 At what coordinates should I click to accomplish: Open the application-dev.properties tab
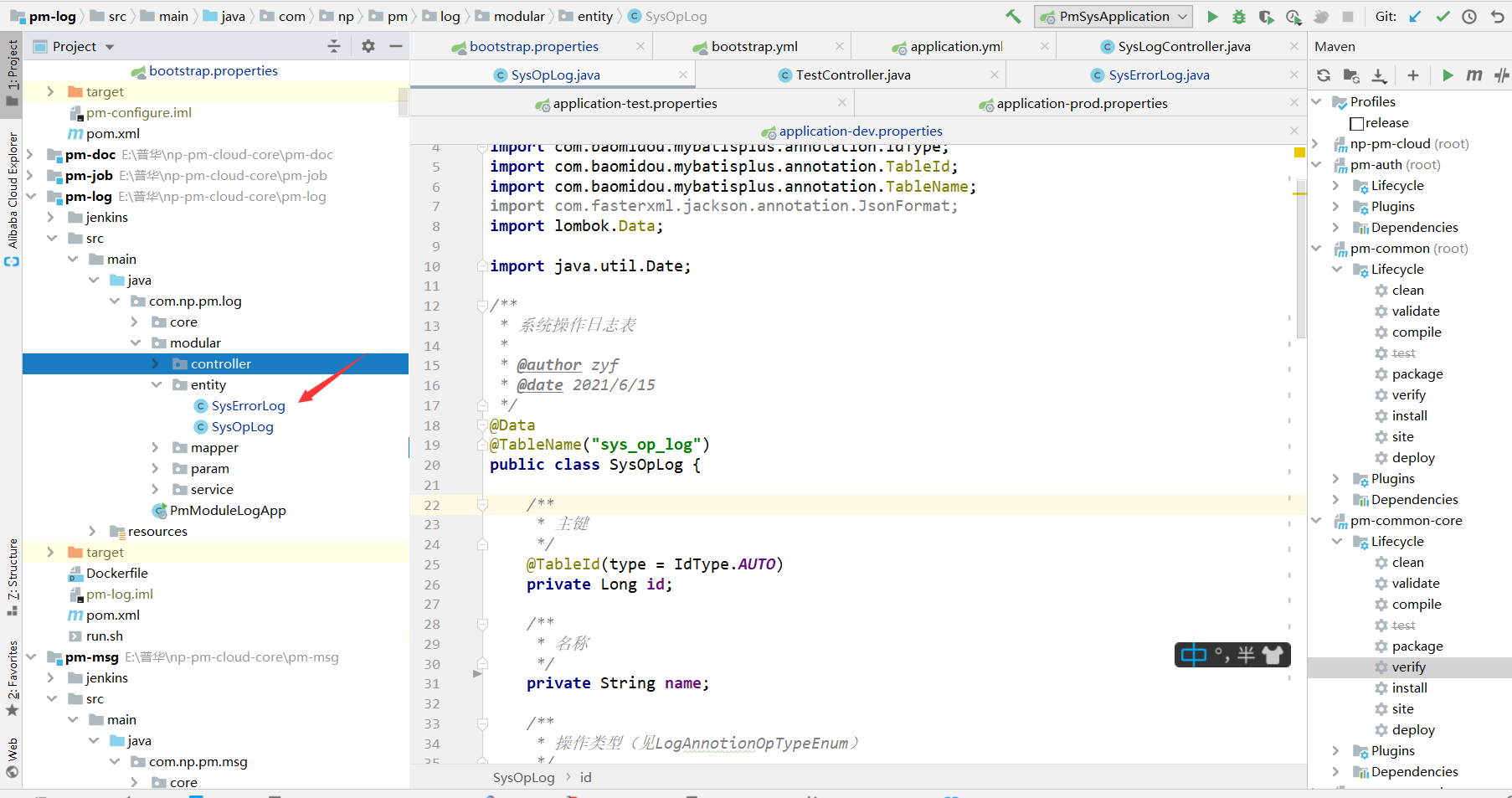(x=860, y=131)
